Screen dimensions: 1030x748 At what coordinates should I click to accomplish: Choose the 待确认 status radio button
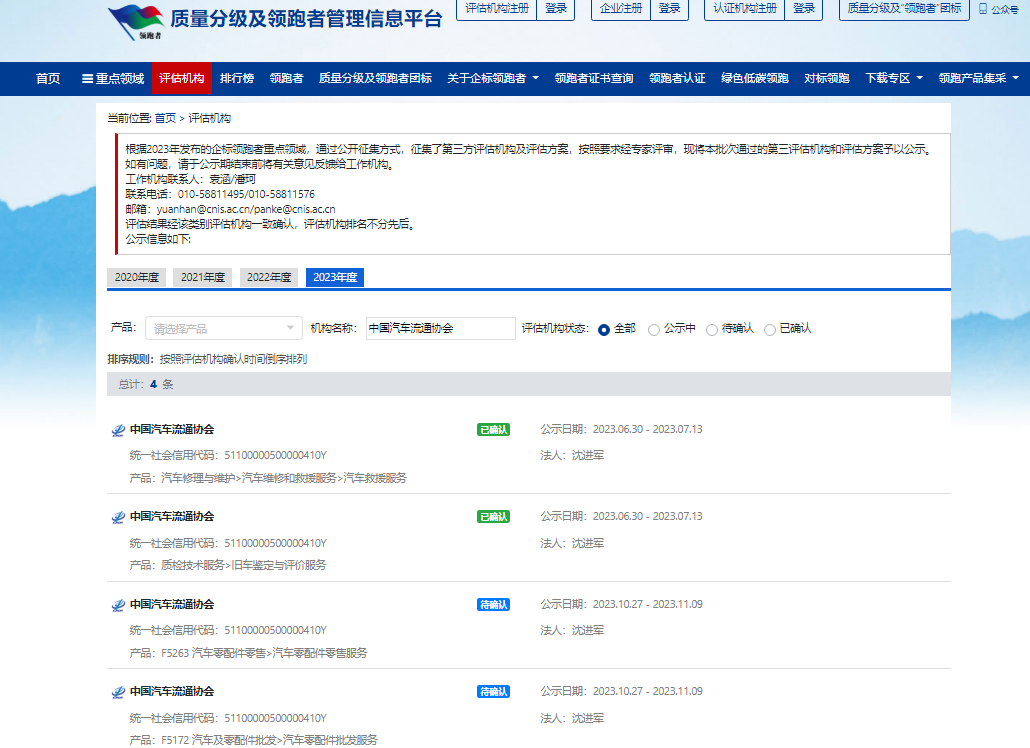point(712,329)
